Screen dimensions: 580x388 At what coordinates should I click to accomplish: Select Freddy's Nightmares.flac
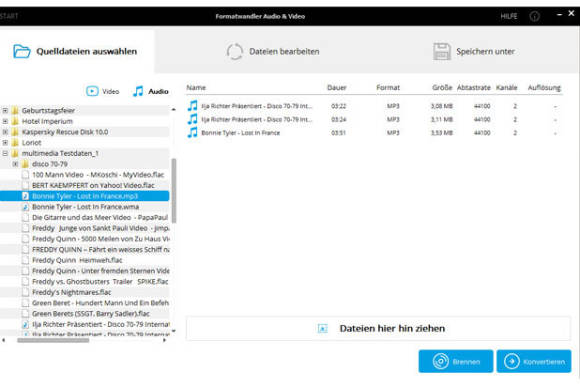pyautogui.click(x=71, y=292)
